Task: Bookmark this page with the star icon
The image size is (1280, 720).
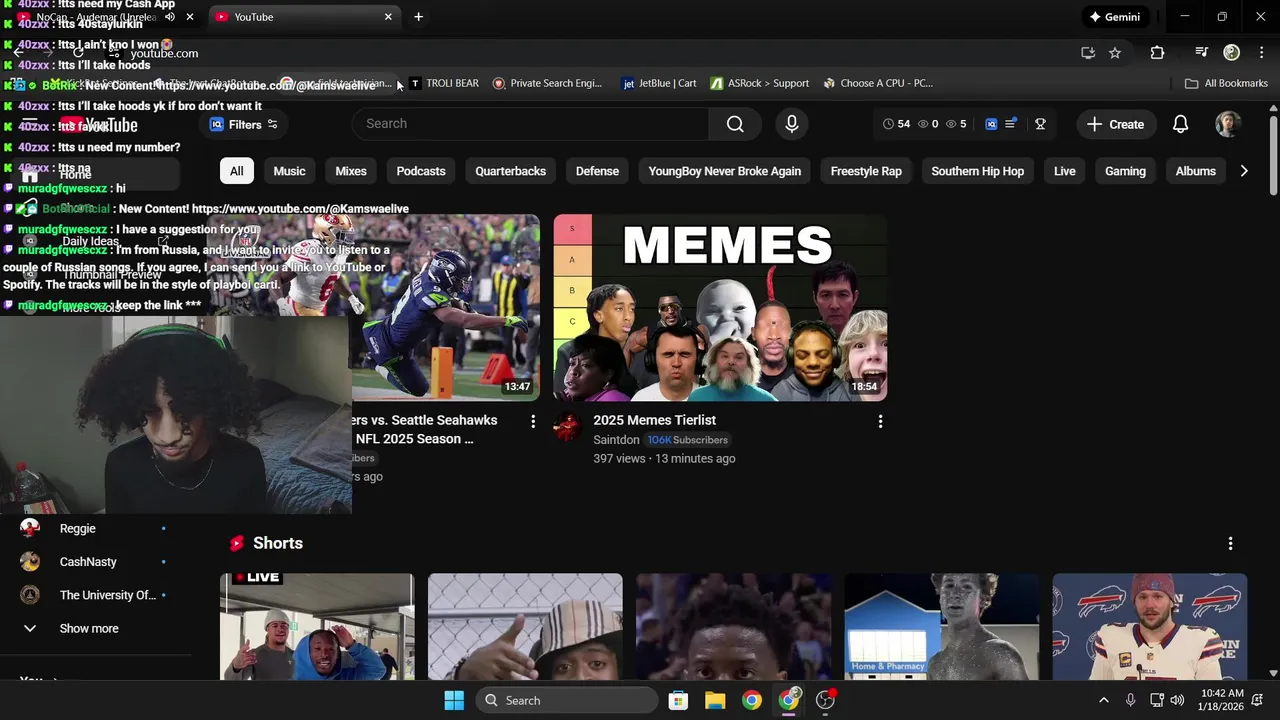Action: tap(1115, 53)
